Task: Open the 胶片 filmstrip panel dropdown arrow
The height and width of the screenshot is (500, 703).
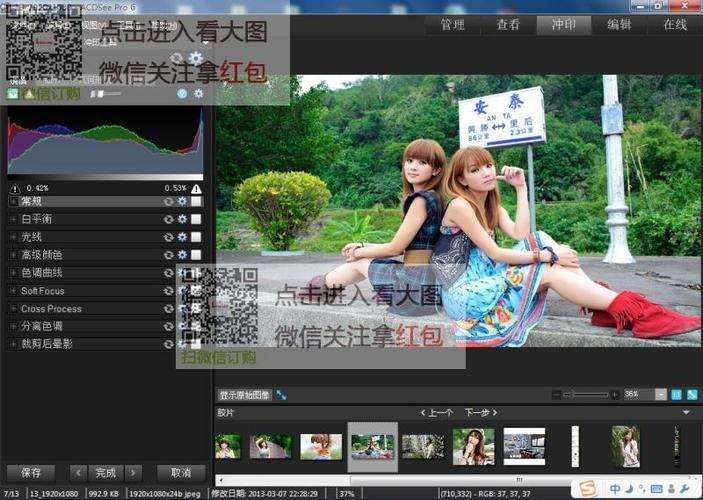Action: pyautogui.click(x=686, y=413)
